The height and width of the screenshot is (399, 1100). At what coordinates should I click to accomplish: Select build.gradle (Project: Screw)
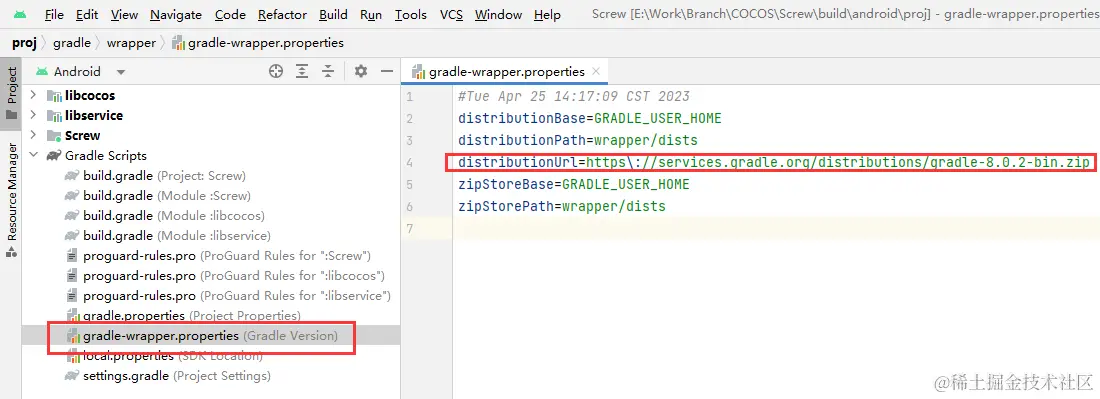[164, 175]
